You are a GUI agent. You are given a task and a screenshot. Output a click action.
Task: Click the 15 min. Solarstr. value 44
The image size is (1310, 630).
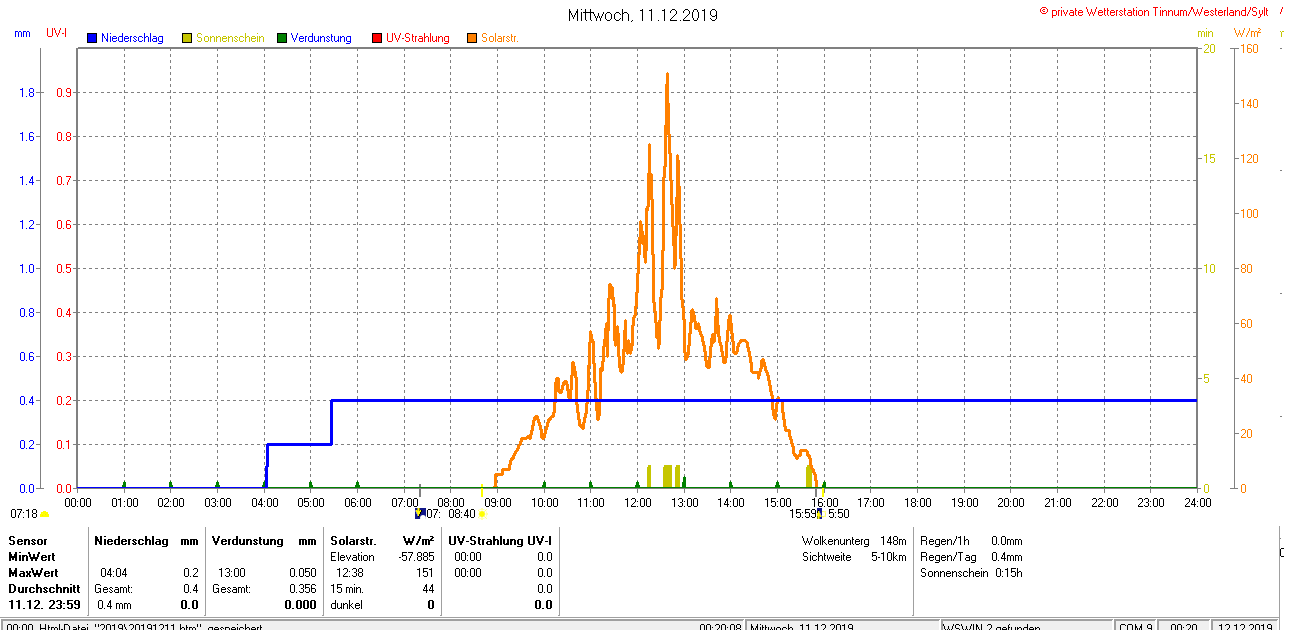pyautogui.click(x=429, y=589)
